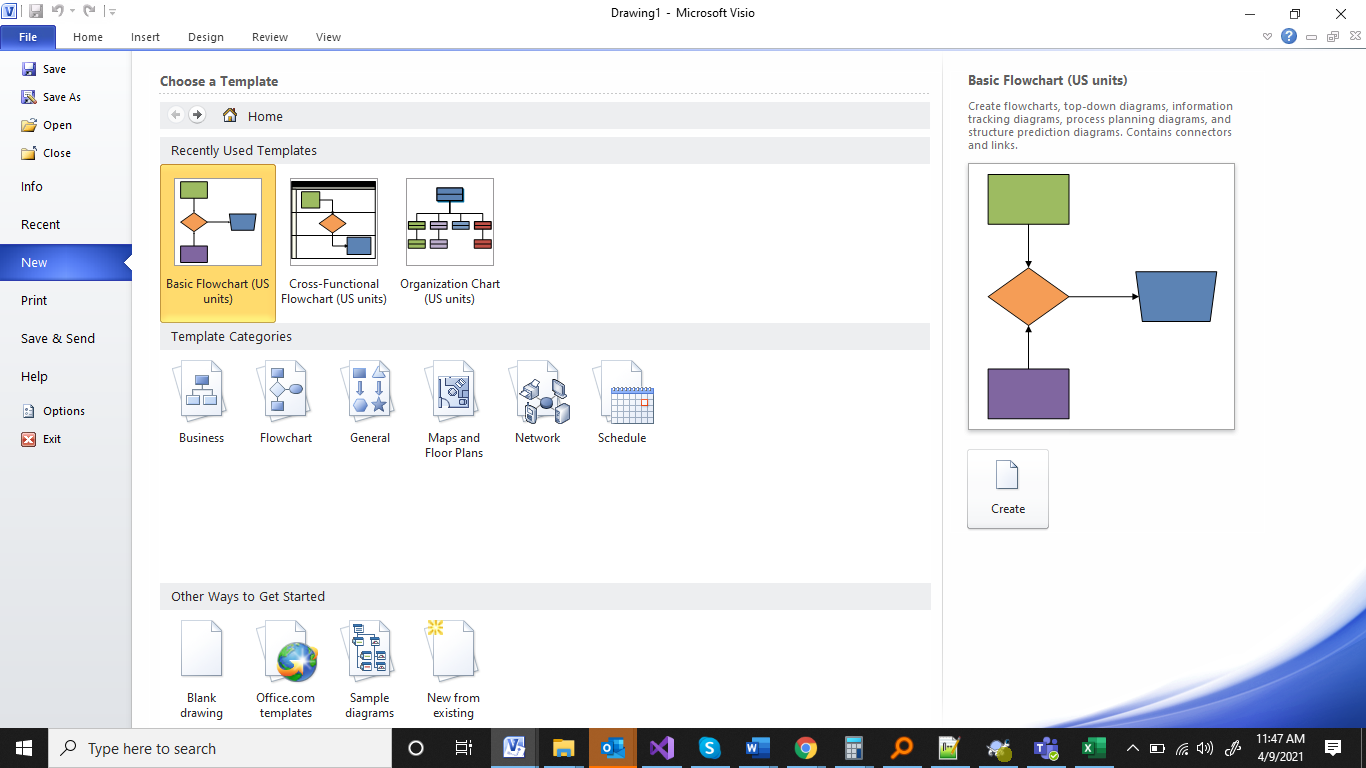The width and height of the screenshot is (1366, 768).
Task: Open the backstage Help page
Action: point(65,377)
